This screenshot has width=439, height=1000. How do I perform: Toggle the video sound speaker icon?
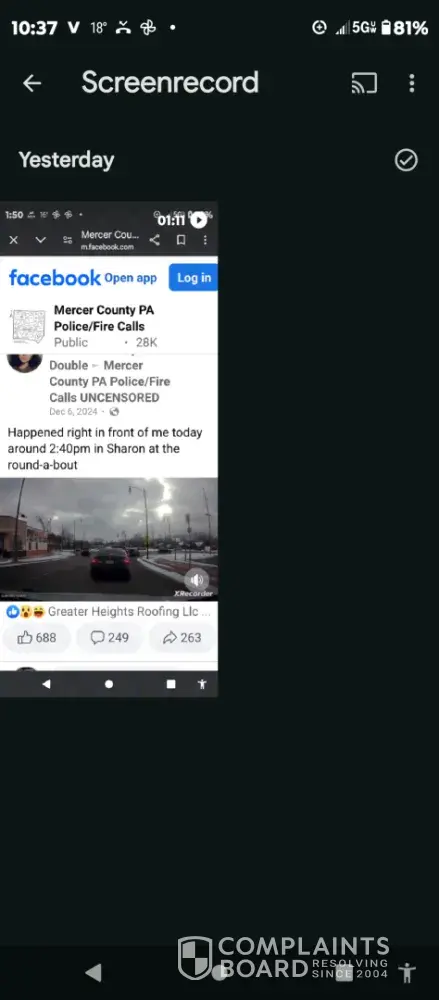coord(197,579)
